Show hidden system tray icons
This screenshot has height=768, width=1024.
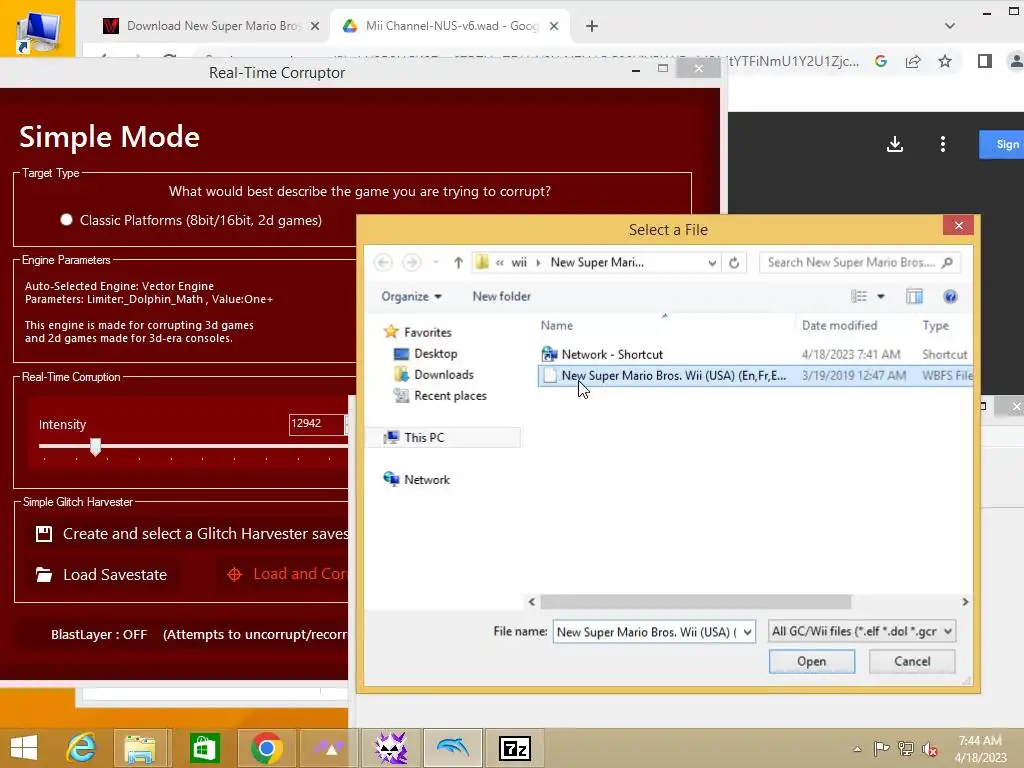coord(857,749)
